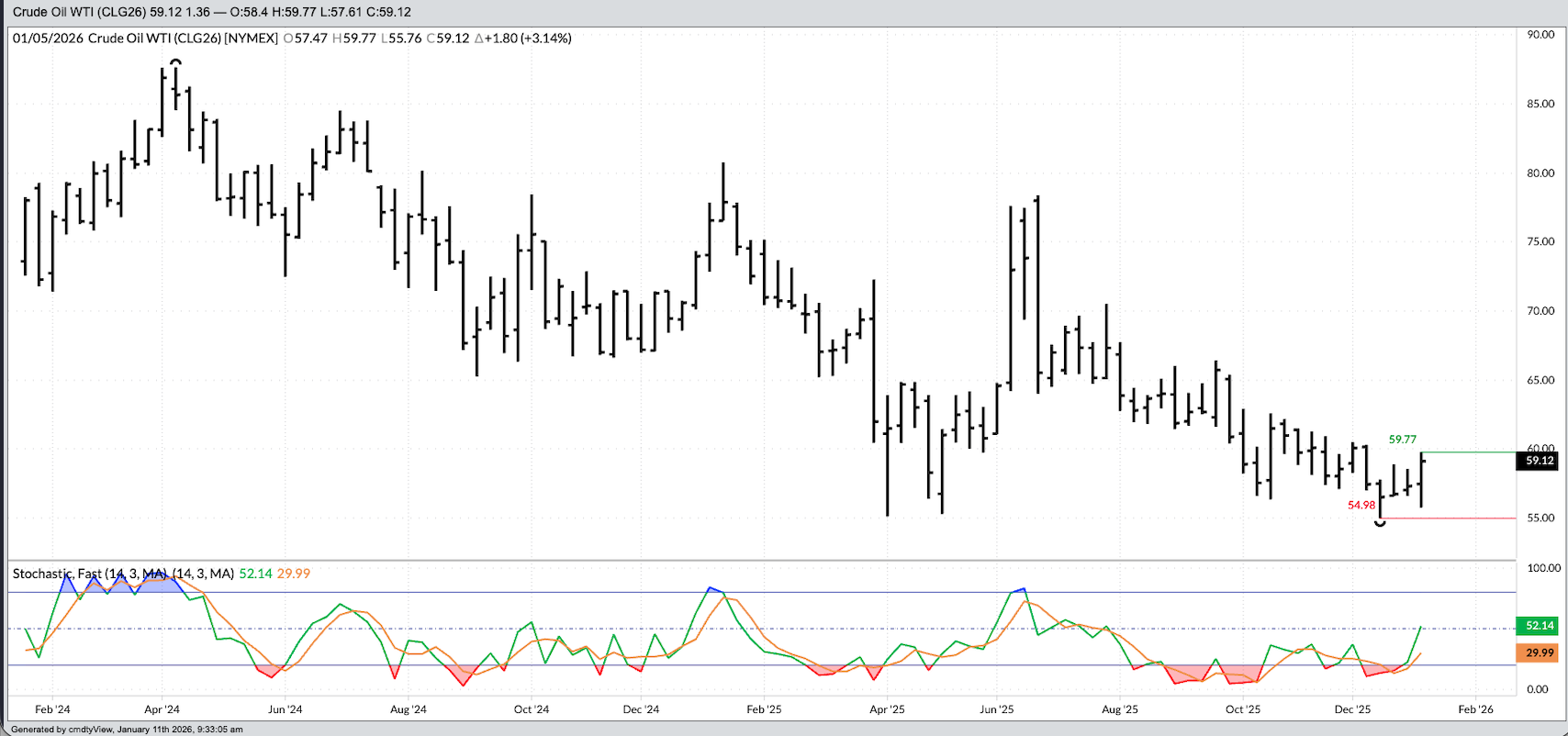Click the green horizontal line at 59.77
The height and width of the screenshot is (736, 1568).
point(1469,452)
